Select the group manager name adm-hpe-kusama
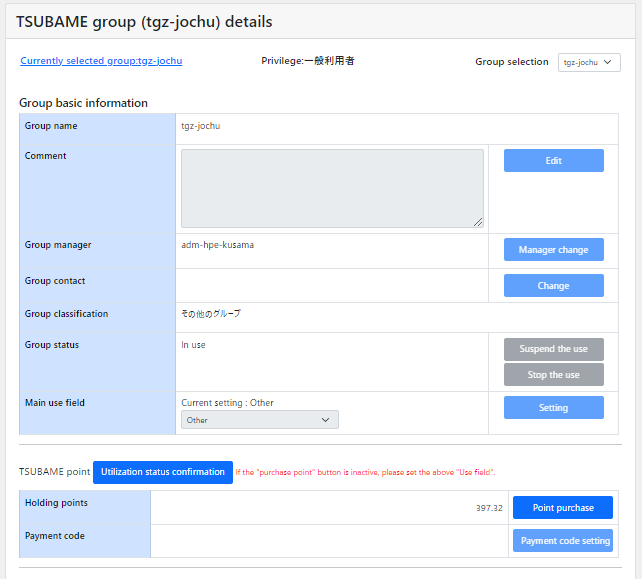 (217, 245)
